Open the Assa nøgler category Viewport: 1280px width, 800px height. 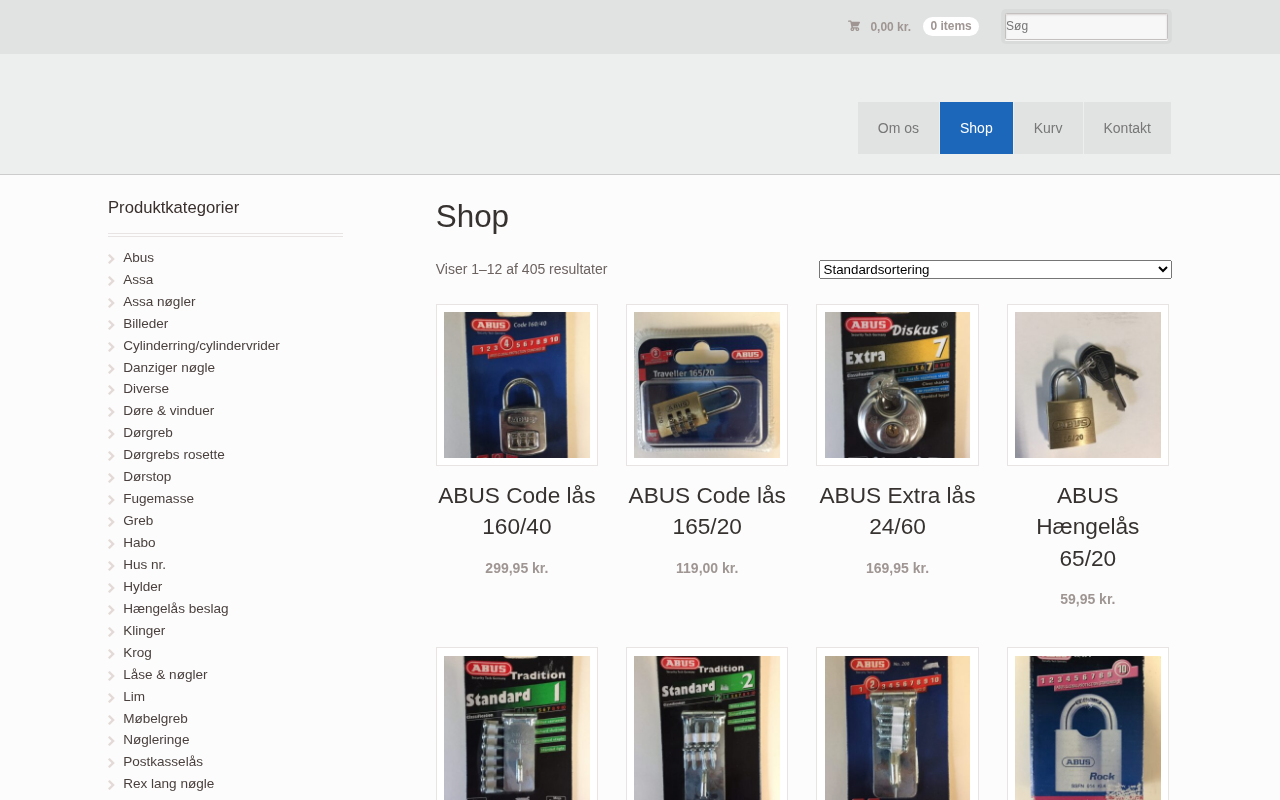pyautogui.click(x=159, y=302)
